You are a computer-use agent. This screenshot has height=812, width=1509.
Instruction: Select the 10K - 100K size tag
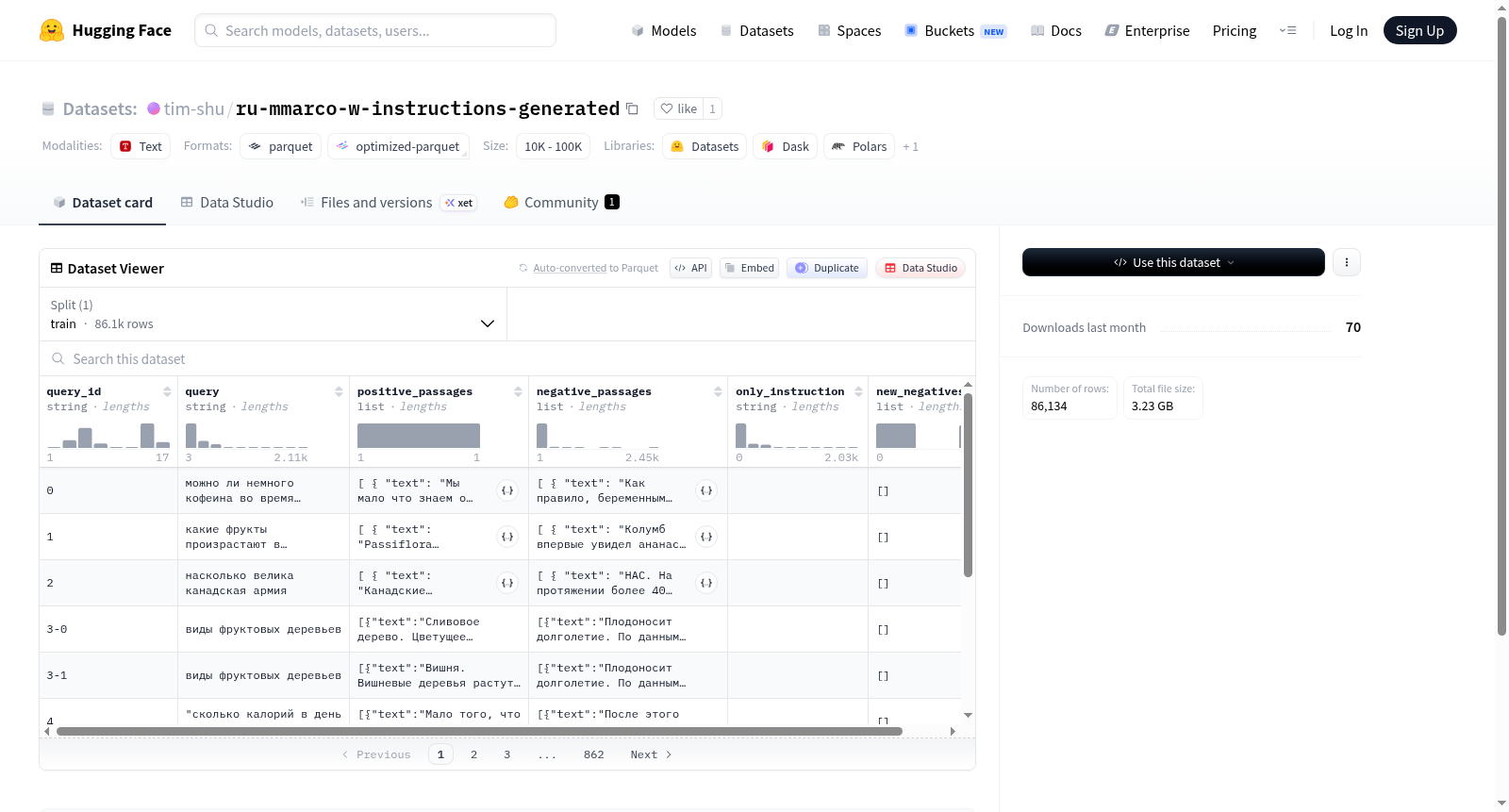click(x=554, y=146)
